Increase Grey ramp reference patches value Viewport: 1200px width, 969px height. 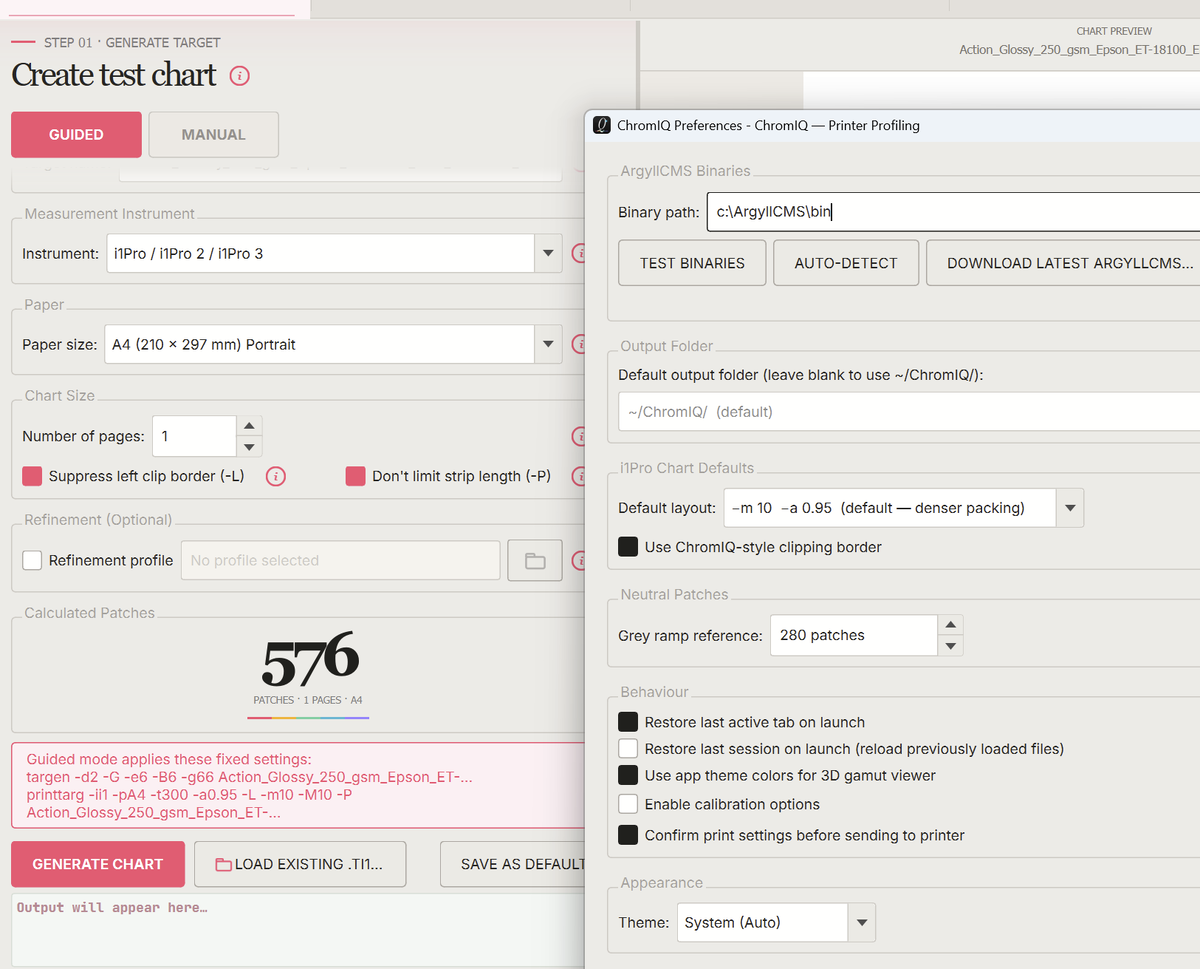click(x=951, y=625)
